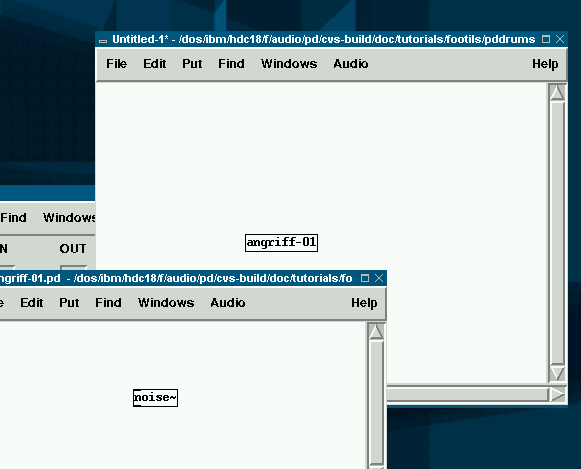Open Put menu in angriff-01.pd window
581x469 pixels.
(69, 303)
